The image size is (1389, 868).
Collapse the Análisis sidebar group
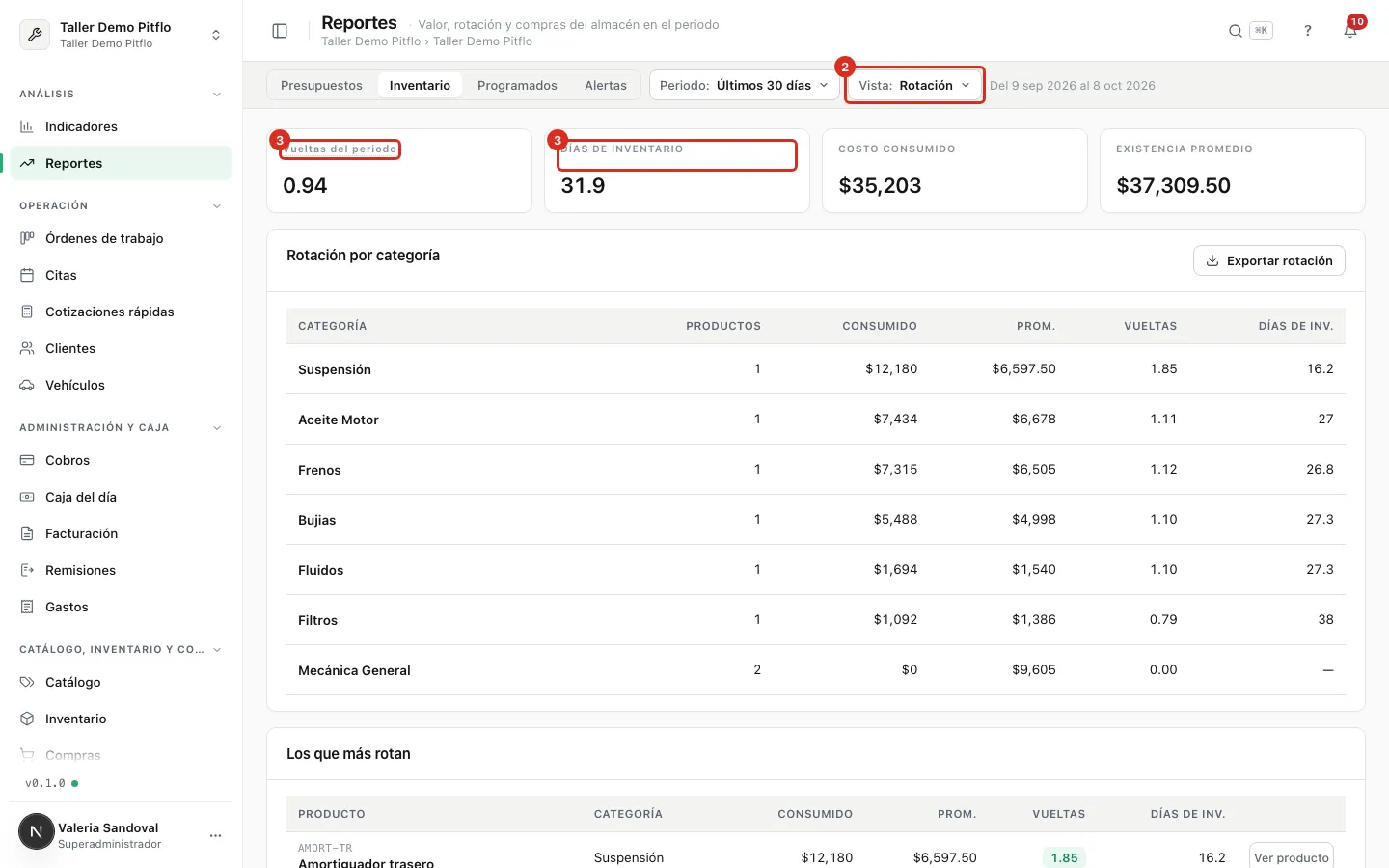[x=217, y=95]
